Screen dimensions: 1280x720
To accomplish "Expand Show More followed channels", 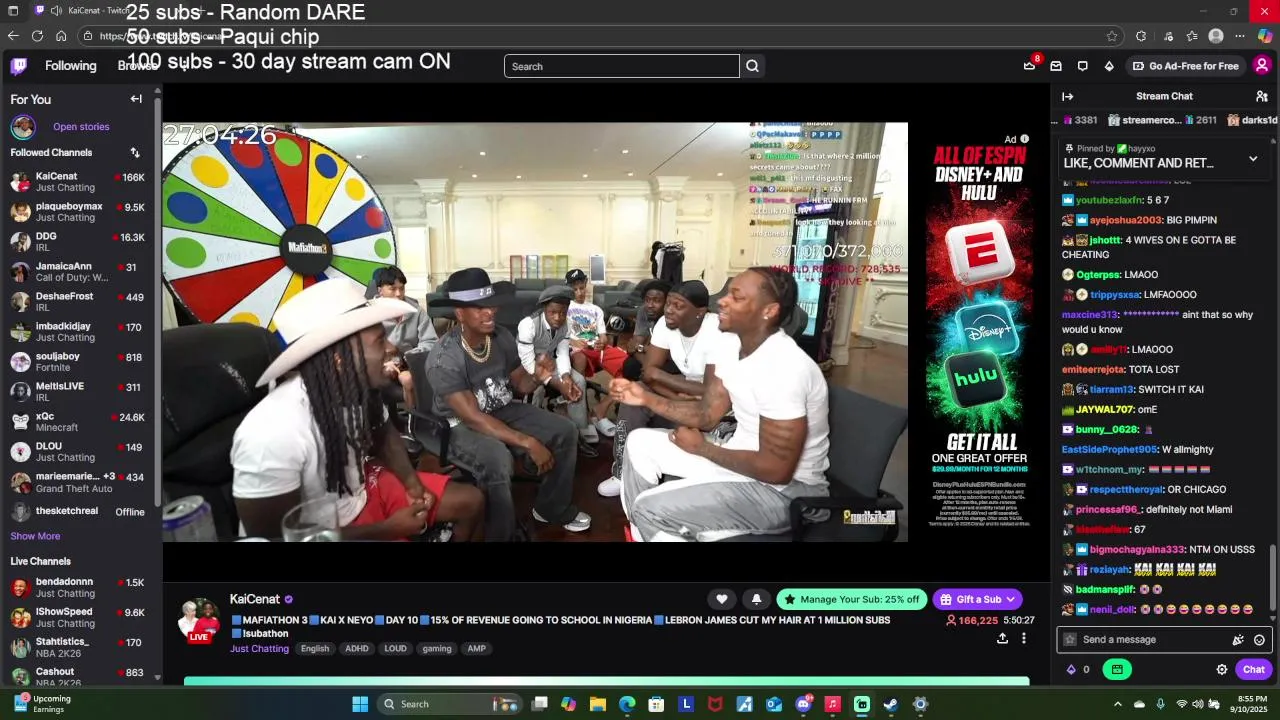I will tap(35, 536).
